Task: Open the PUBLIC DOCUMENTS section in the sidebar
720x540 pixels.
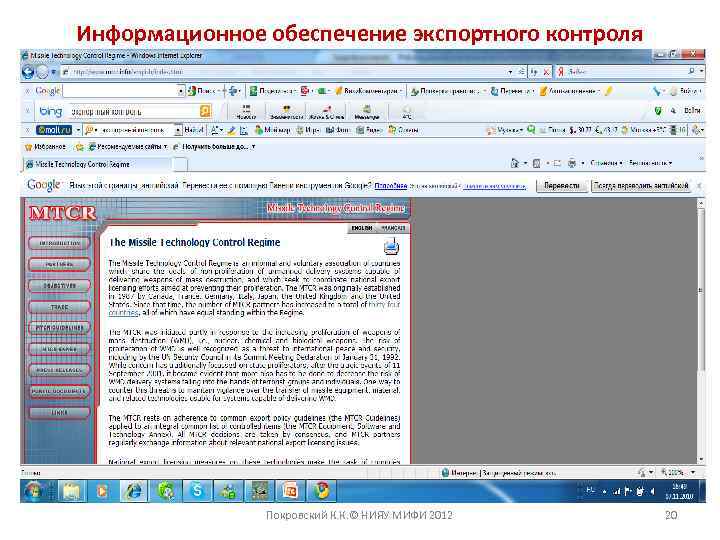Action: pyautogui.click(x=59, y=391)
